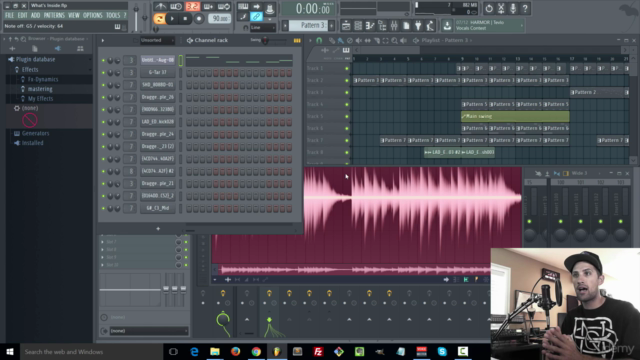
Task: Expand Generators in Plugin database
Action: 36,133
